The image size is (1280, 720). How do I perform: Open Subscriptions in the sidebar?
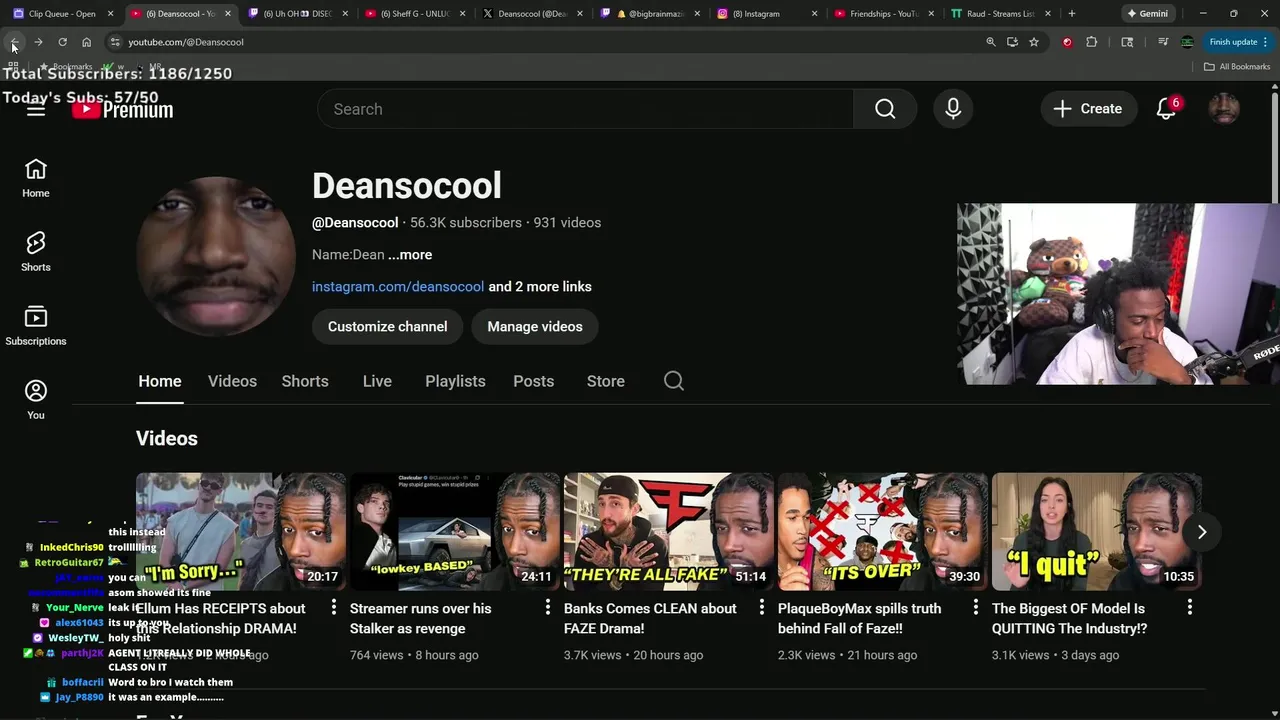(36, 327)
